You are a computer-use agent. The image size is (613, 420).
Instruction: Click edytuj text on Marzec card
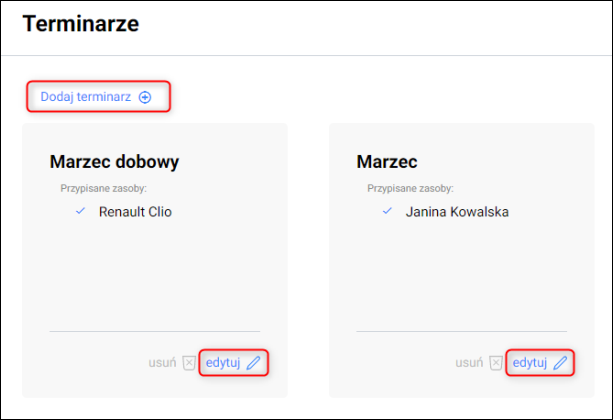click(530, 363)
